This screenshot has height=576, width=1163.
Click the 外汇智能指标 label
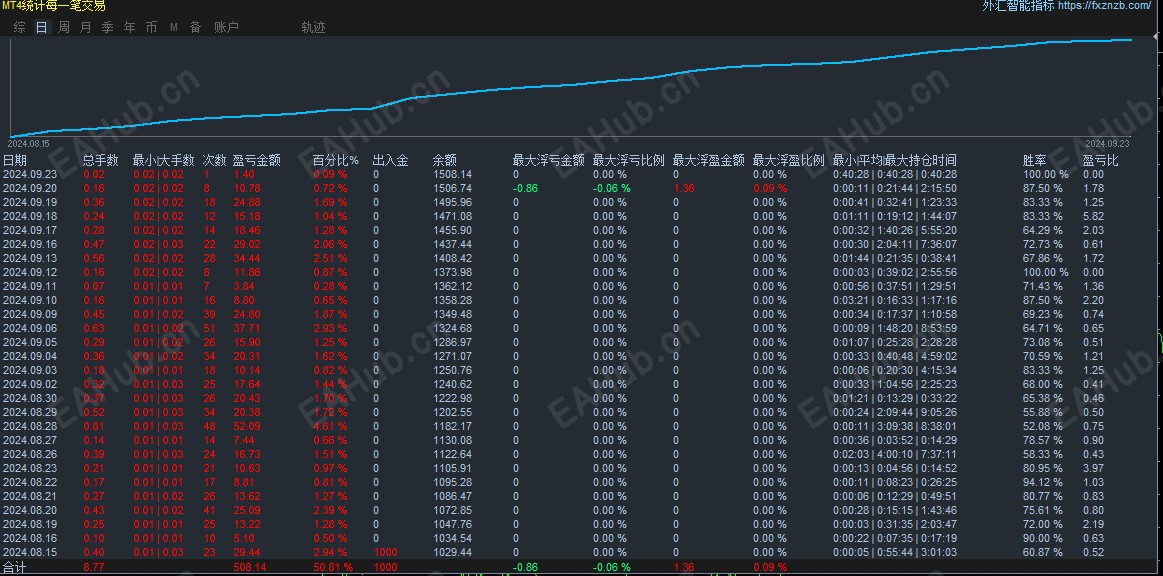1018,6
